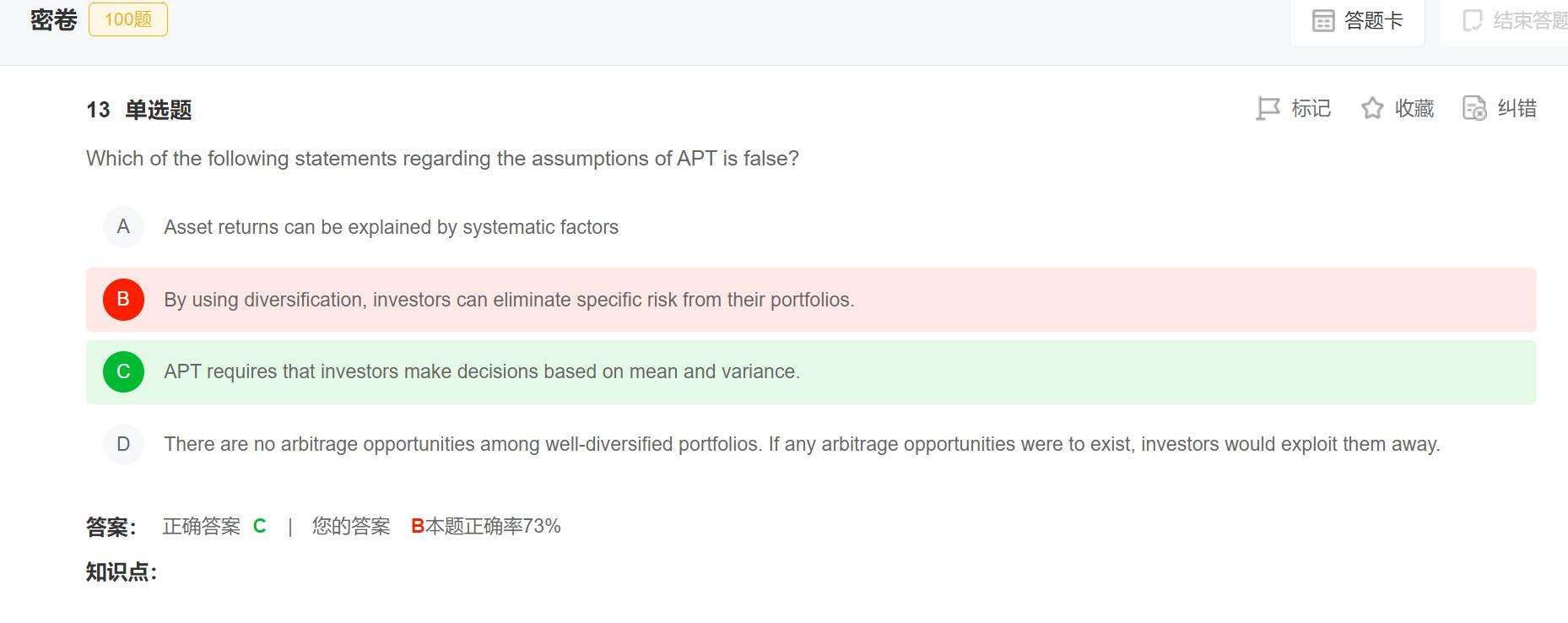Click the 答题卡 label

[1373, 20]
